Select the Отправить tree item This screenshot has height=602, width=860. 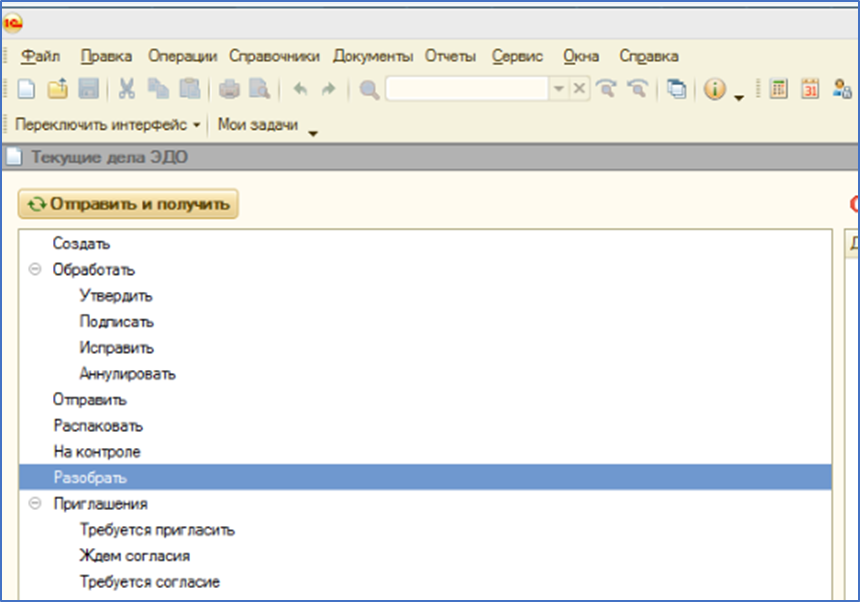[89, 400]
